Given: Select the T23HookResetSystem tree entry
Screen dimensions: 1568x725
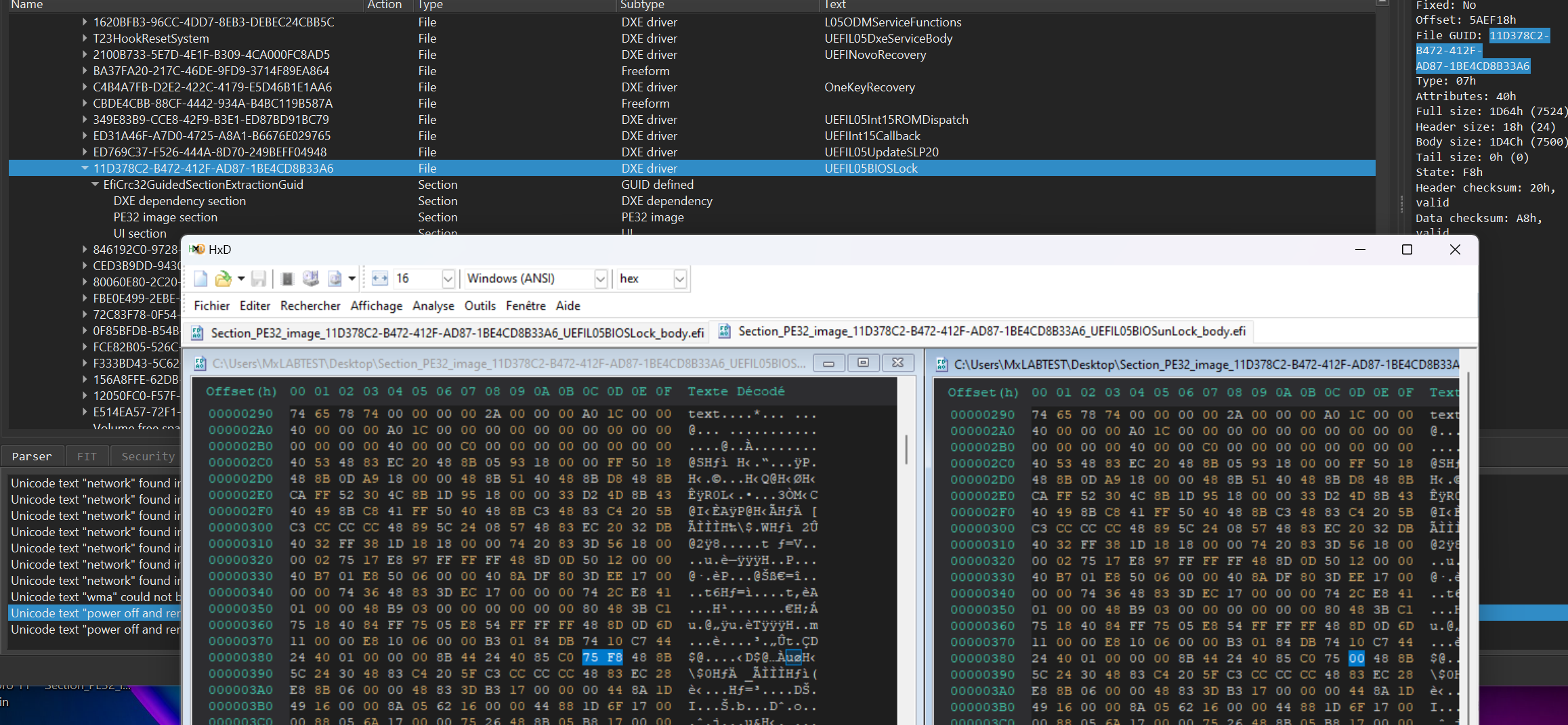Looking at the screenshot, I should 151,39.
